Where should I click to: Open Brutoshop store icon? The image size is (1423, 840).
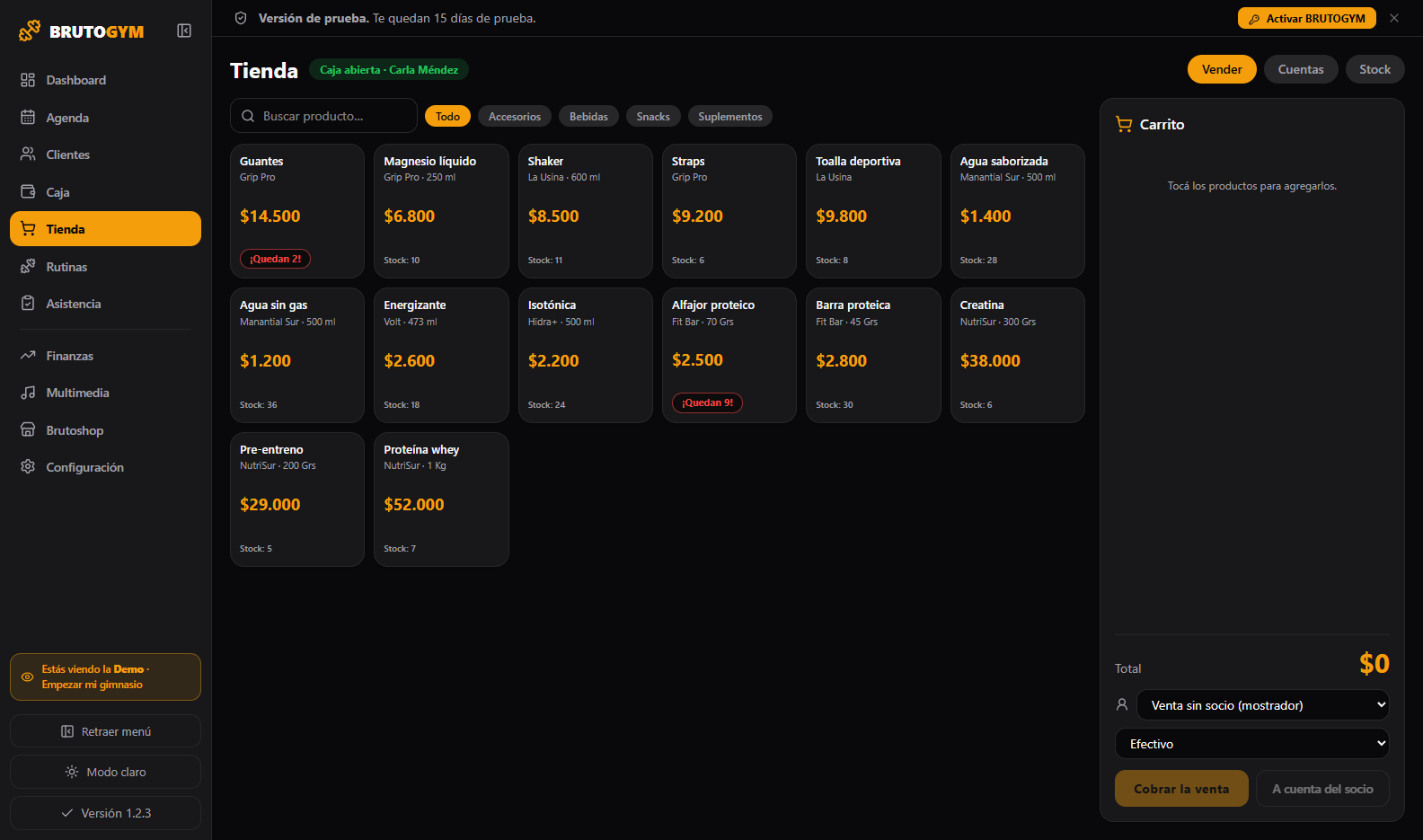(28, 430)
